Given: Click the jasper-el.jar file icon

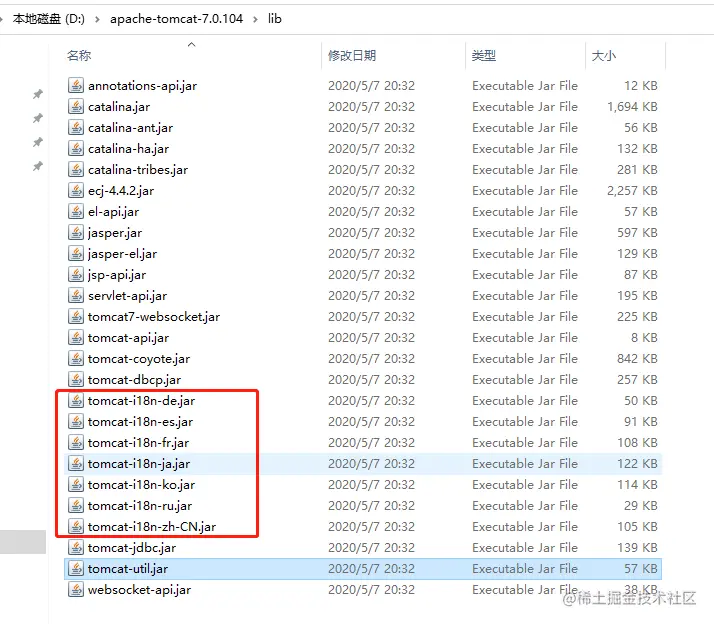Looking at the screenshot, I should (76, 254).
